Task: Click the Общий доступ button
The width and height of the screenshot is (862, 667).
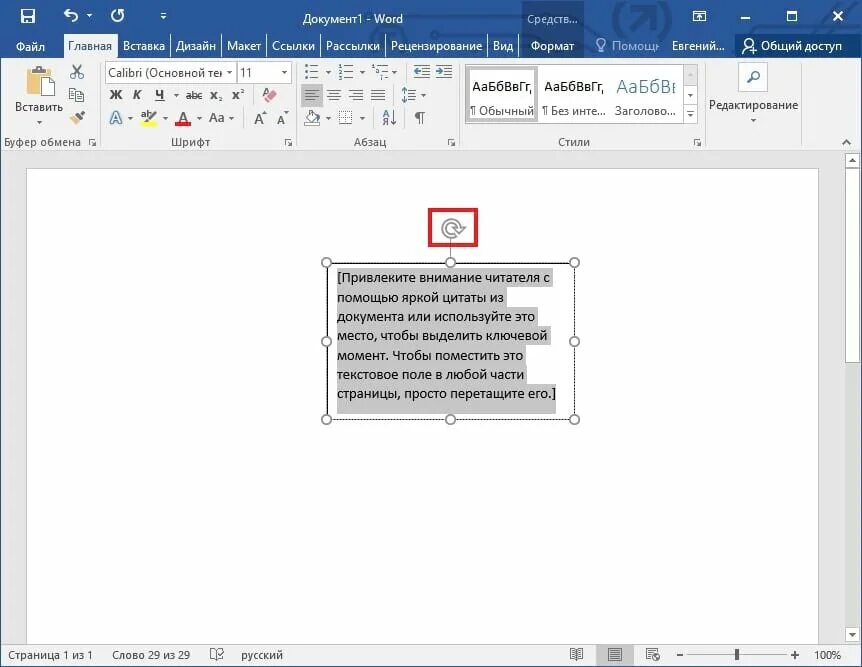Action: point(792,46)
